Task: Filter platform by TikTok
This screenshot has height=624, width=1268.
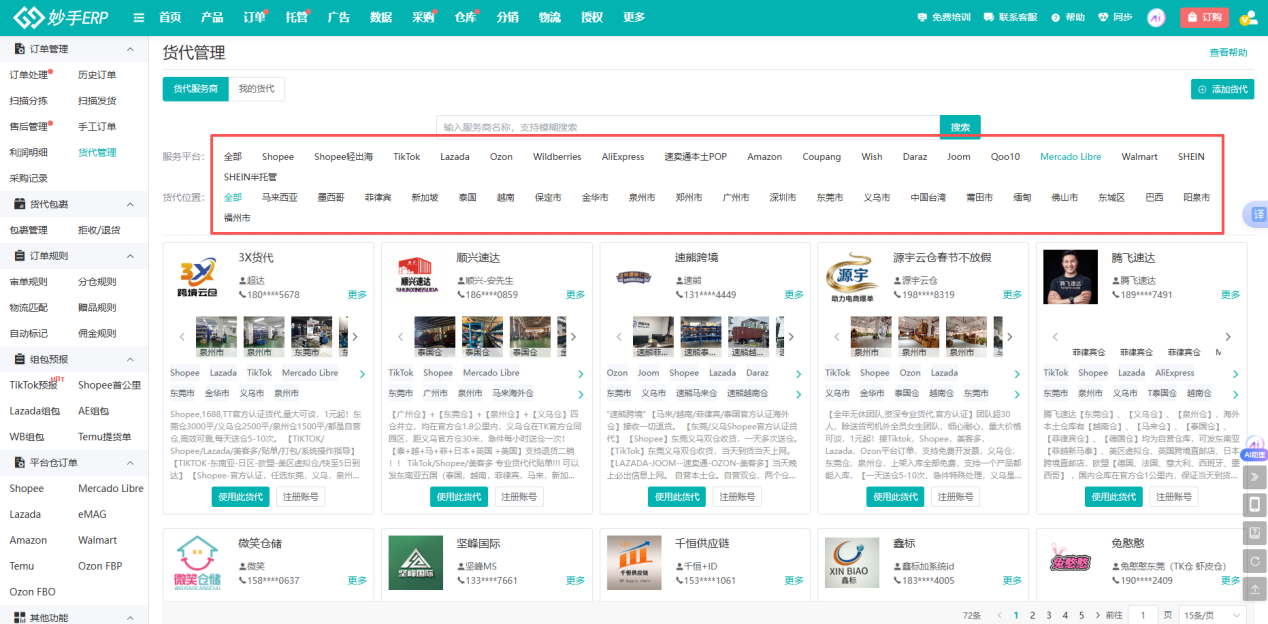Action: 407,157
